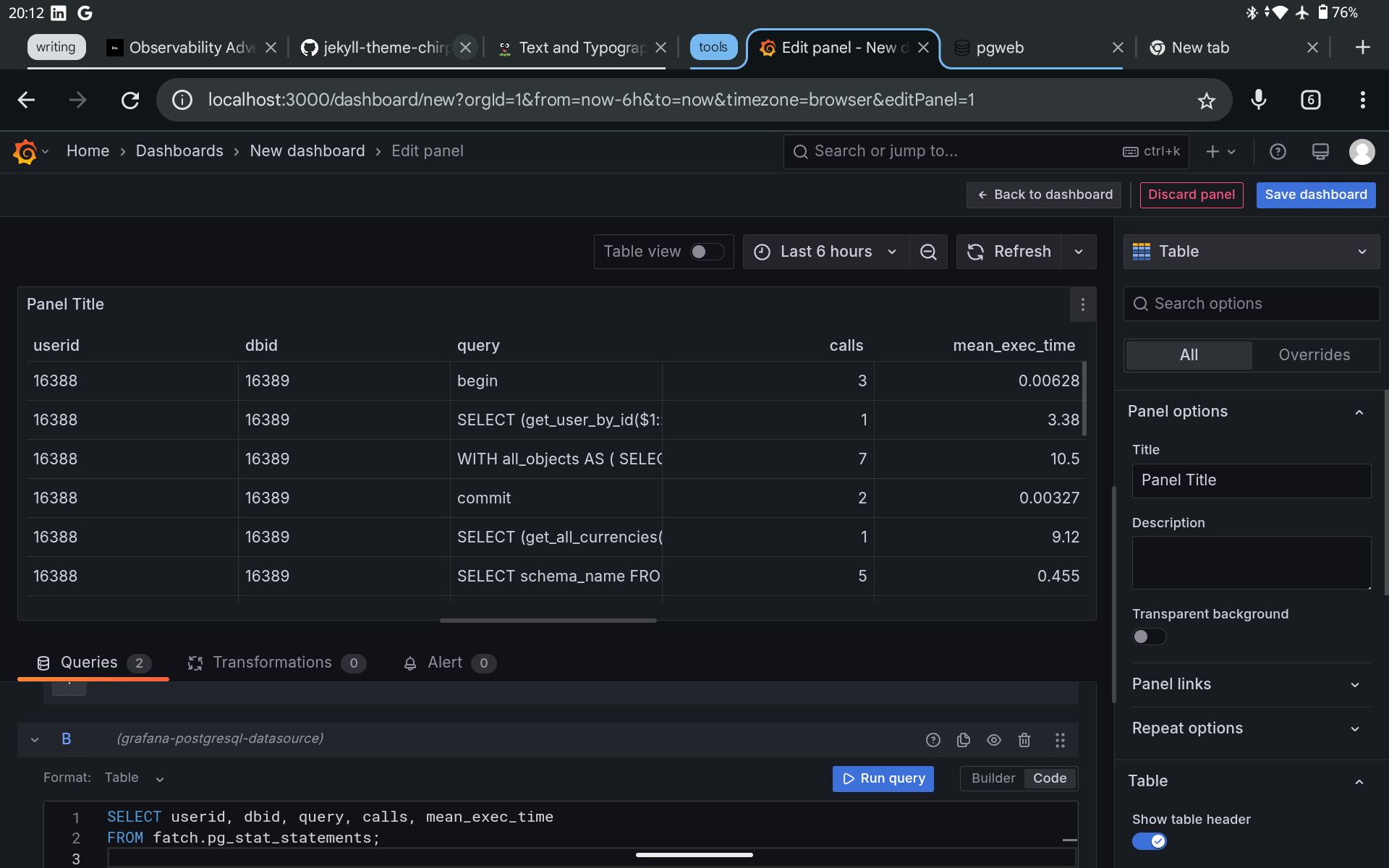Enable kiosk mode with the monitor icon
Viewport: 1389px width, 868px height.
(x=1320, y=151)
